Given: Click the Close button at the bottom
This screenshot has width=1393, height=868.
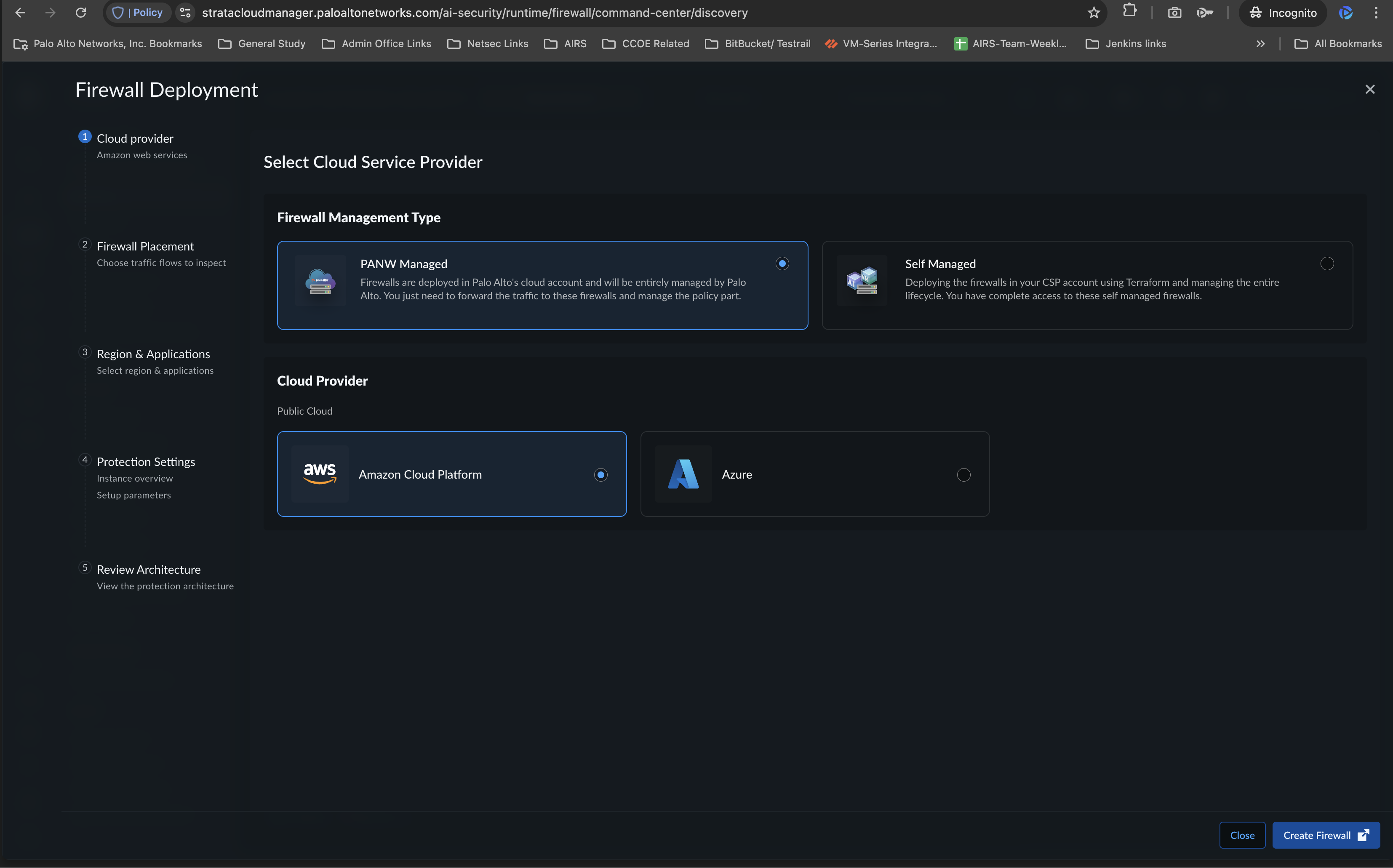Looking at the screenshot, I should pos(1242,835).
